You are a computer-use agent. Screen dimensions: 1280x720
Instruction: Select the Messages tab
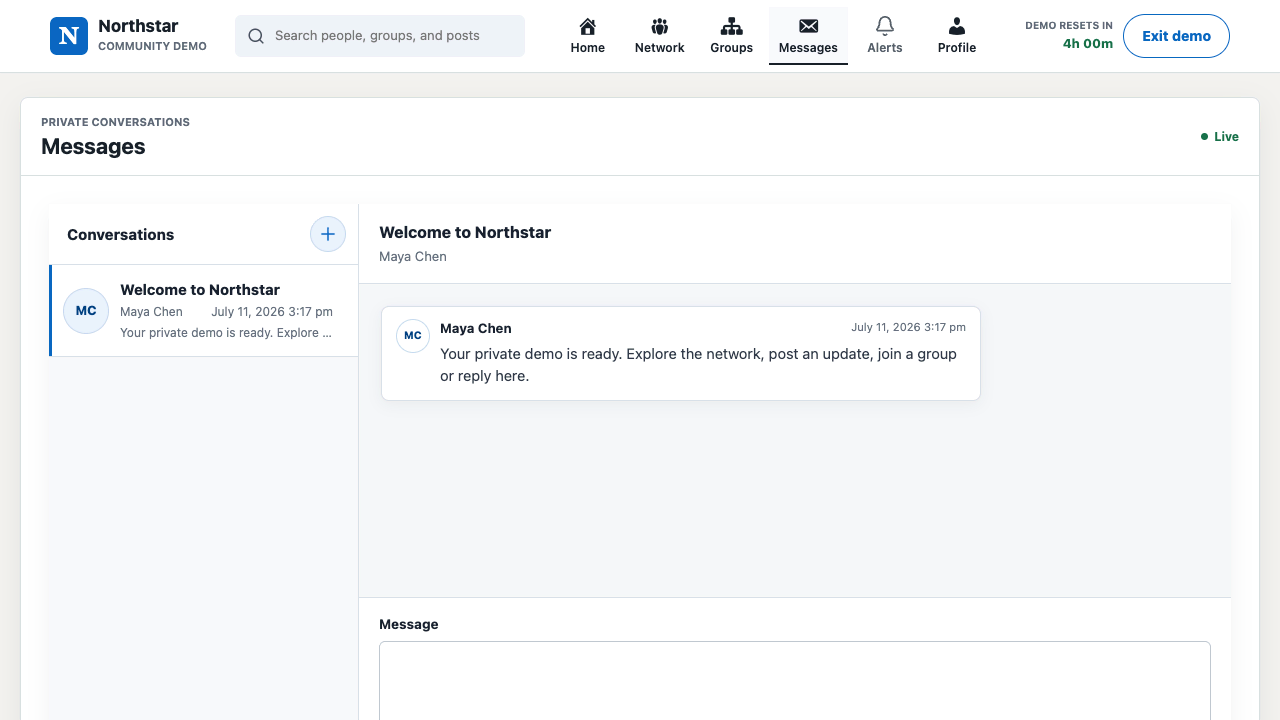pos(808,36)
